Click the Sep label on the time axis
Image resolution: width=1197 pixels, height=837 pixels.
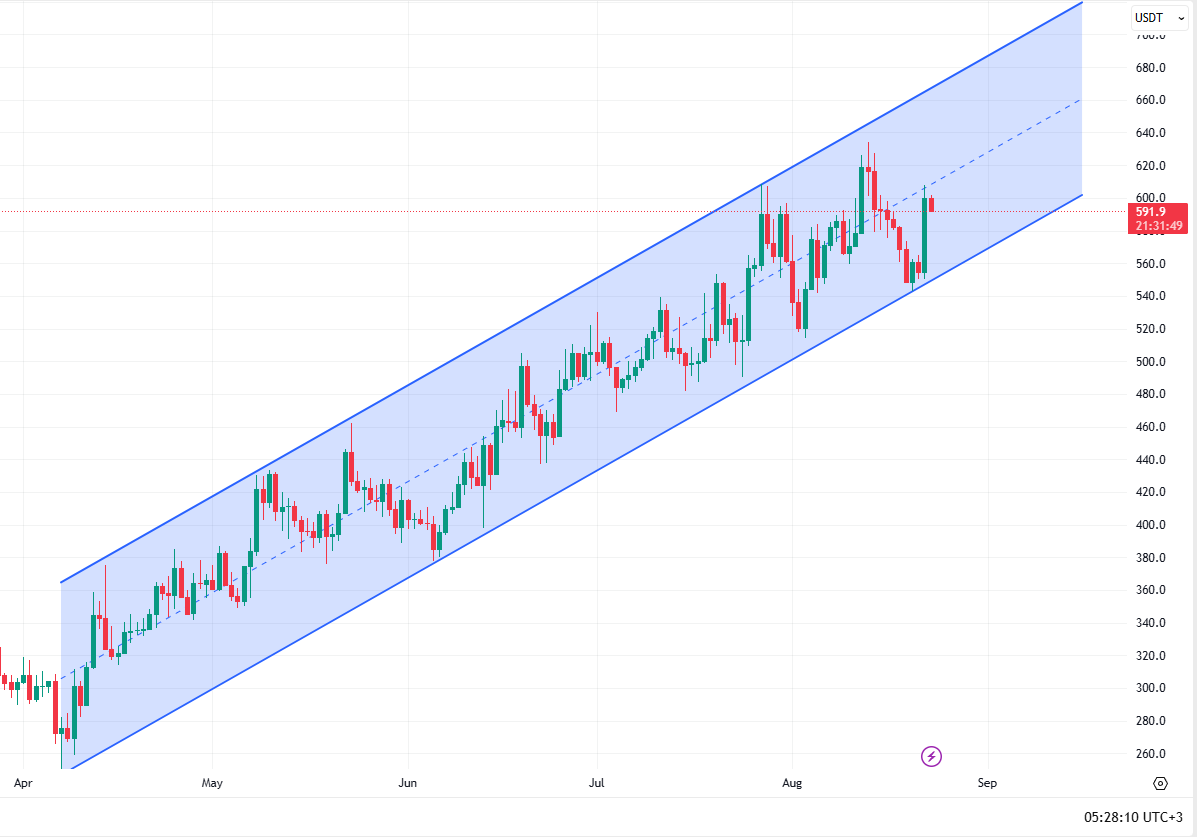(x=988, y=783)
